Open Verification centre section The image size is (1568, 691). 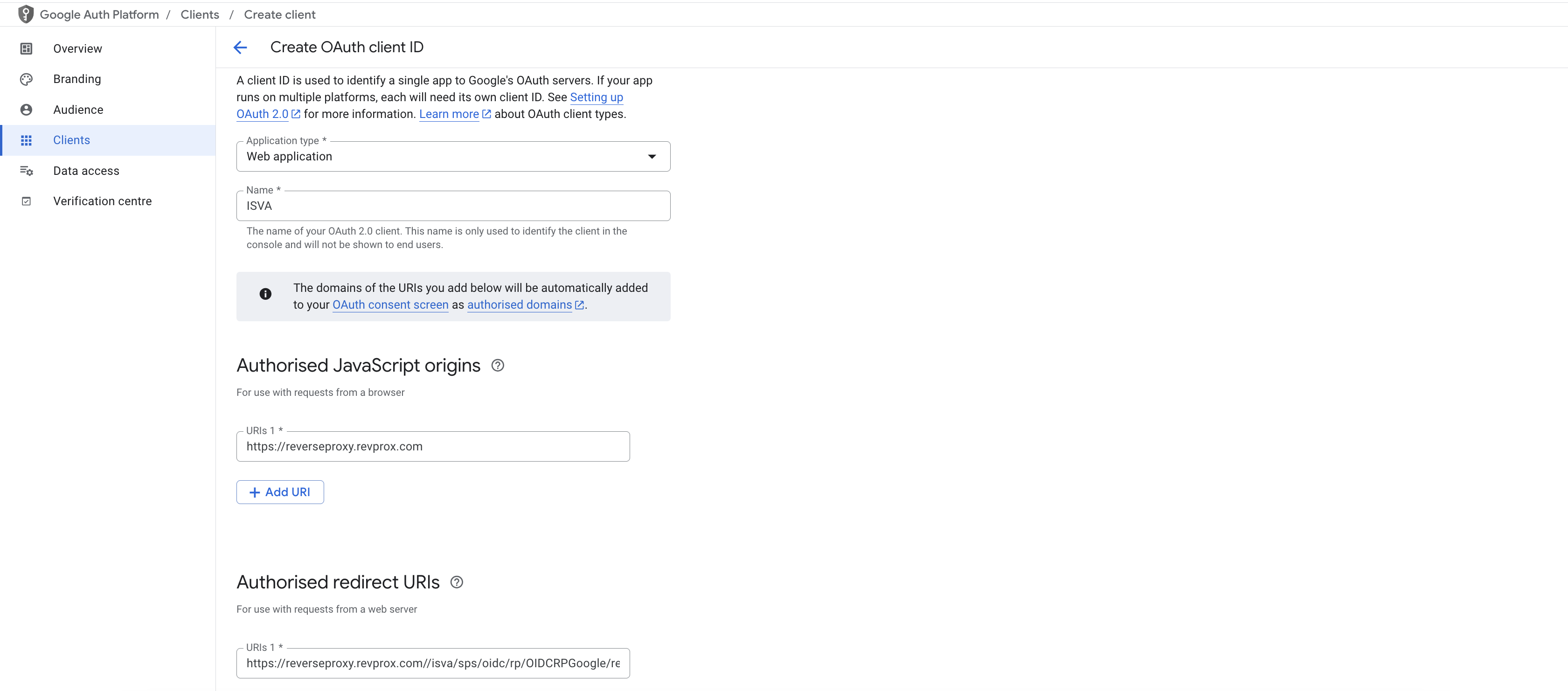coord(102,201)
